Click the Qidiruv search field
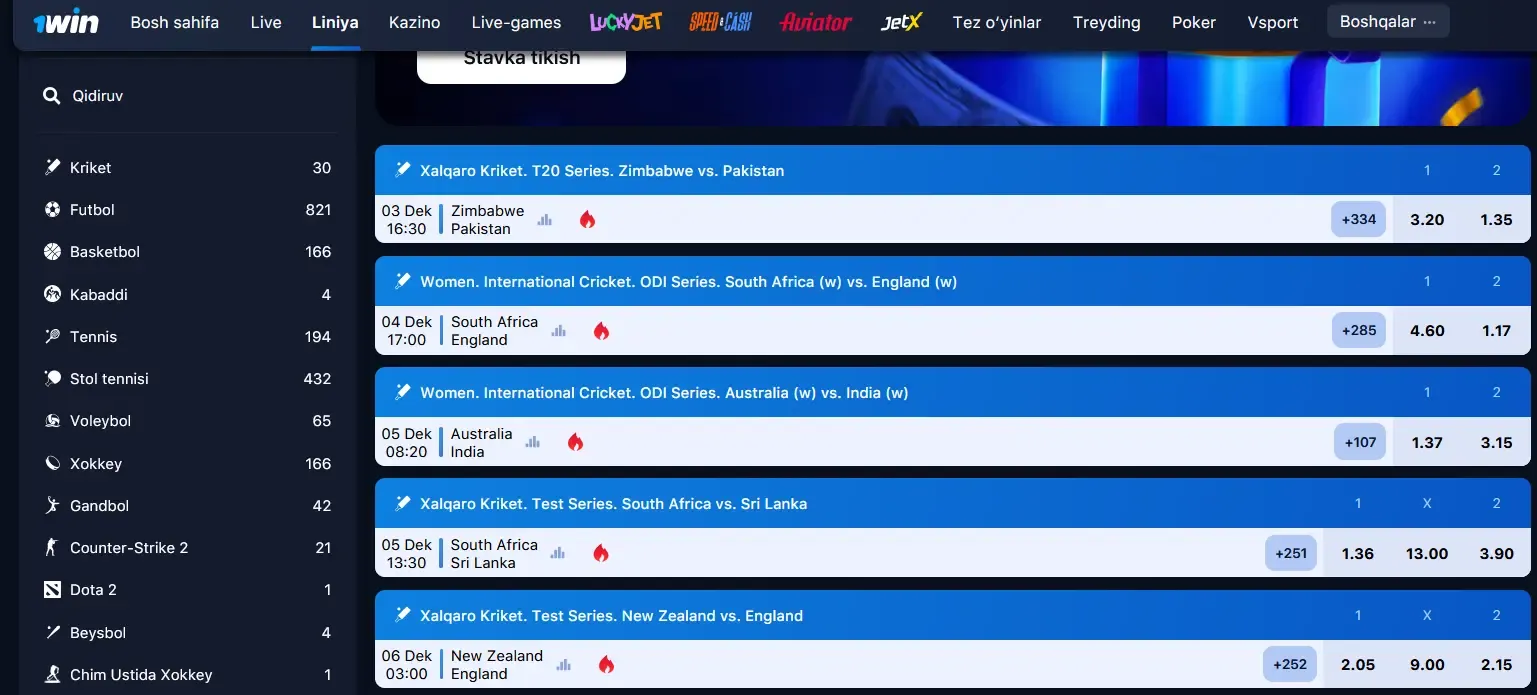 click(x=190, y=96)
